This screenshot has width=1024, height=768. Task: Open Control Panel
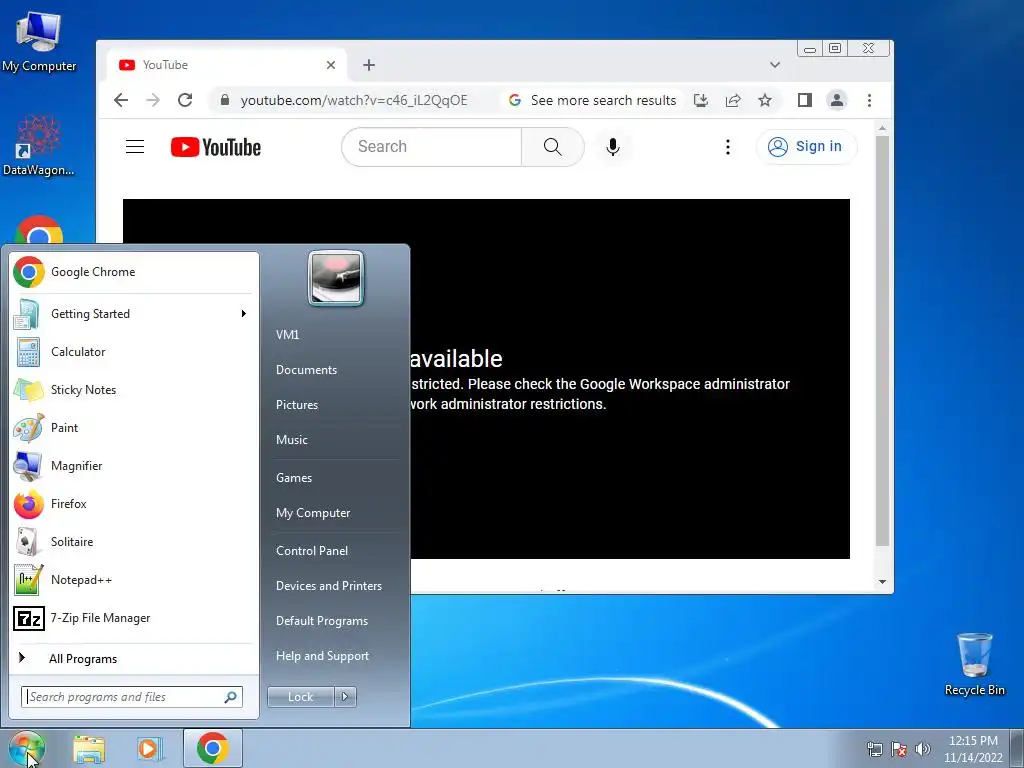[x=312, y=551]
